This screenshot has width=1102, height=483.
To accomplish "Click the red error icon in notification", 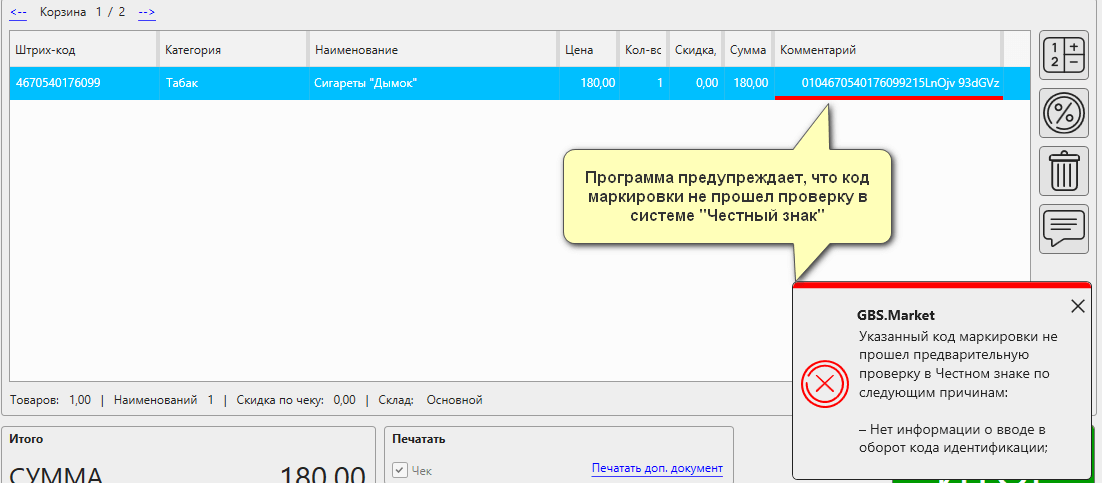I will (824, 382).
